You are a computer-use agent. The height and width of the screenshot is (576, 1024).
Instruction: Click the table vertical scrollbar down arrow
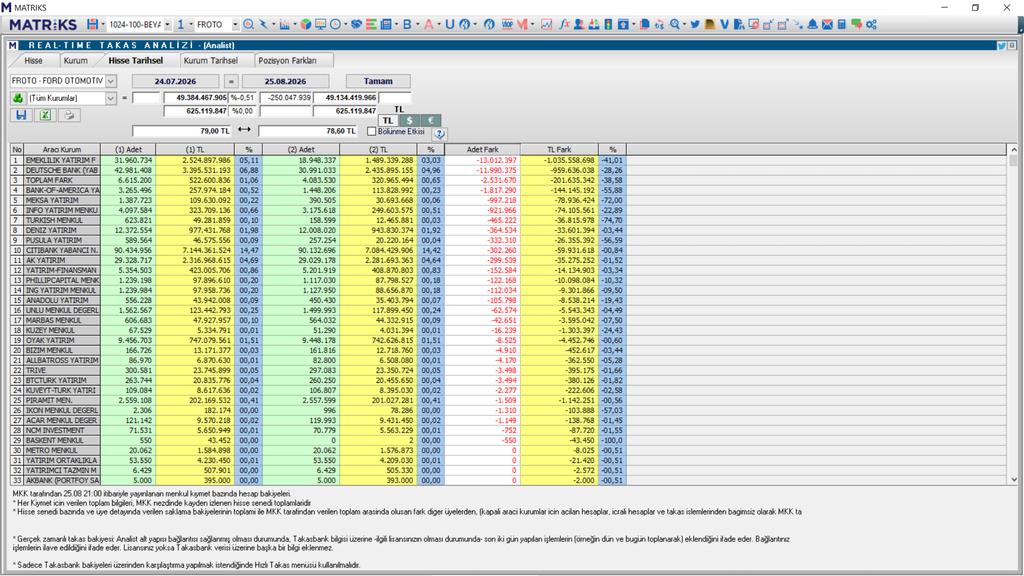(x=1013, y=480)
